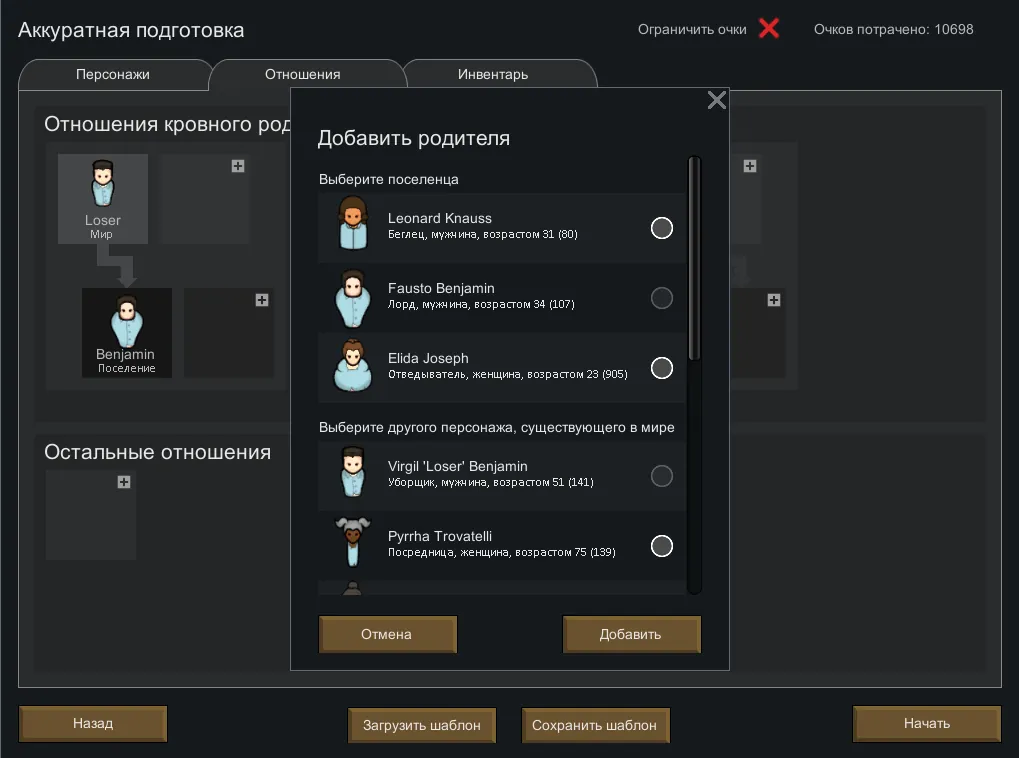Screen dimensions: 1019x758
Task: Click the red X limit points icon
Action: point(768,29)
